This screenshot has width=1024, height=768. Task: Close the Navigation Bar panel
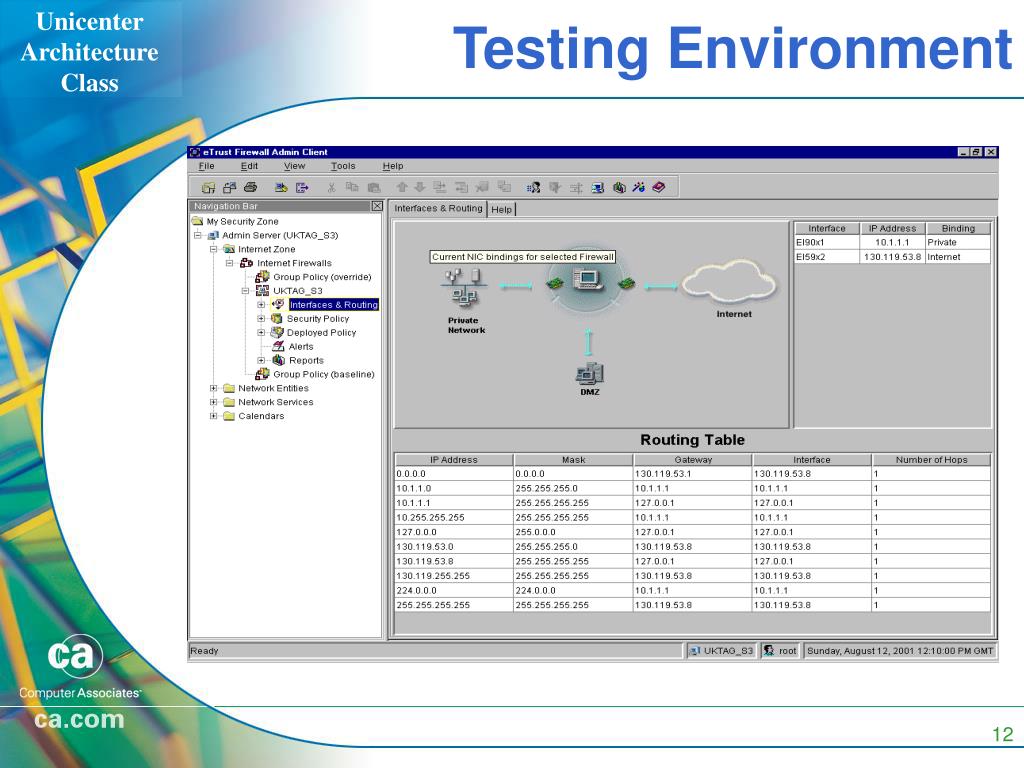coord(377,206)
